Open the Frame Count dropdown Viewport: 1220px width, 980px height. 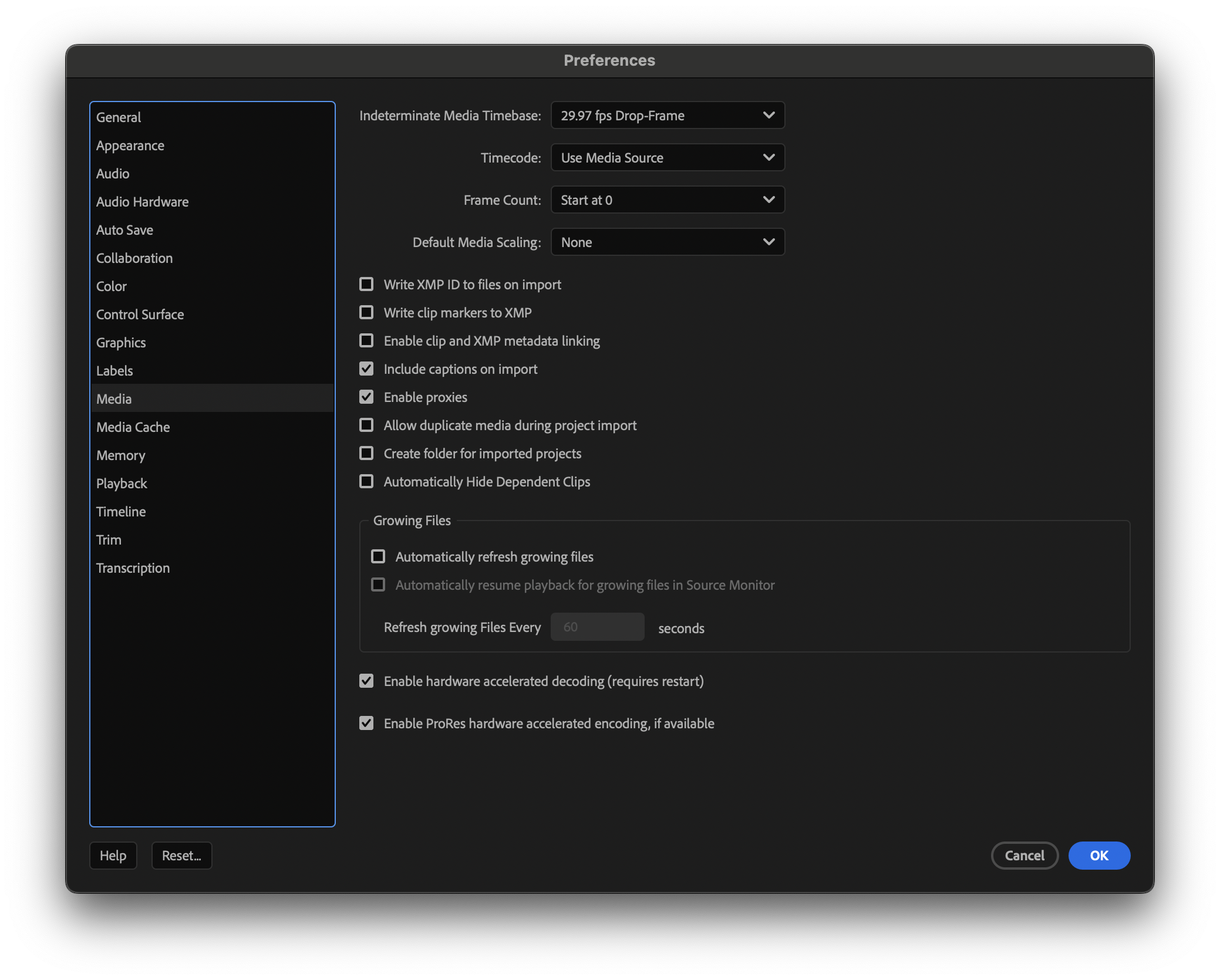tap(668, 200)
